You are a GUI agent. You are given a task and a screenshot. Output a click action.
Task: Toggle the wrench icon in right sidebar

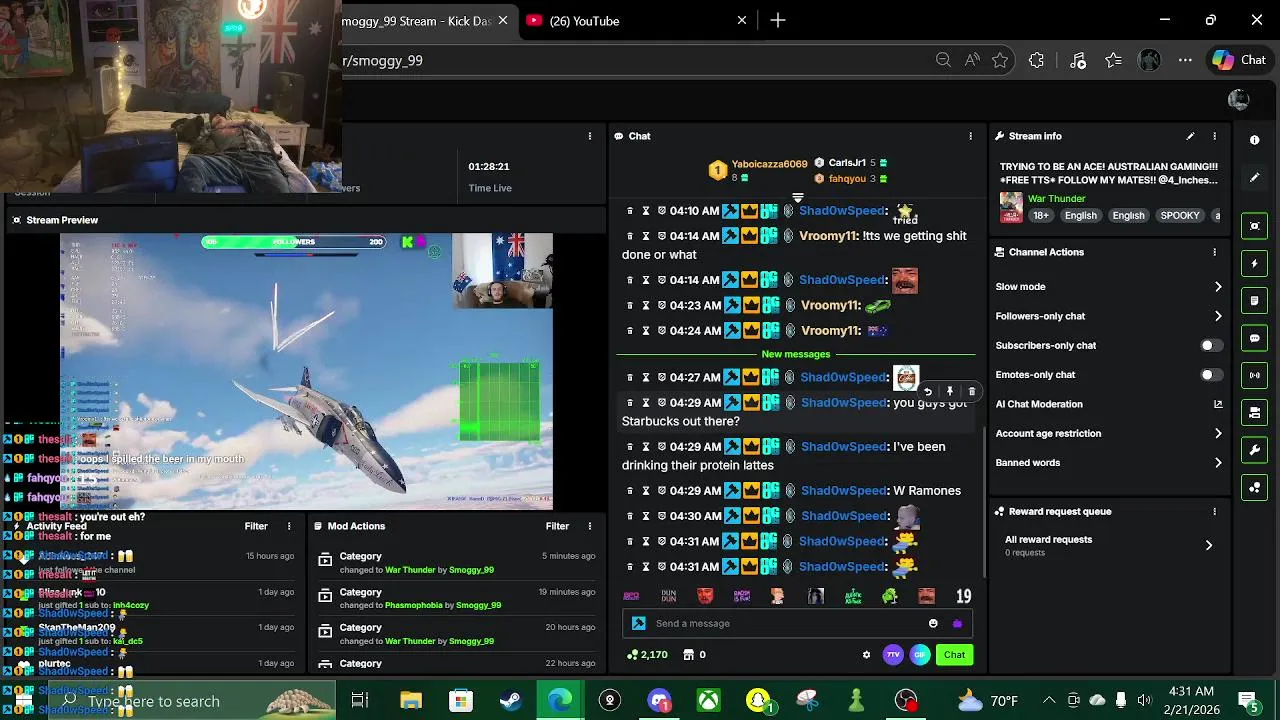click(x=1255, y=450)
